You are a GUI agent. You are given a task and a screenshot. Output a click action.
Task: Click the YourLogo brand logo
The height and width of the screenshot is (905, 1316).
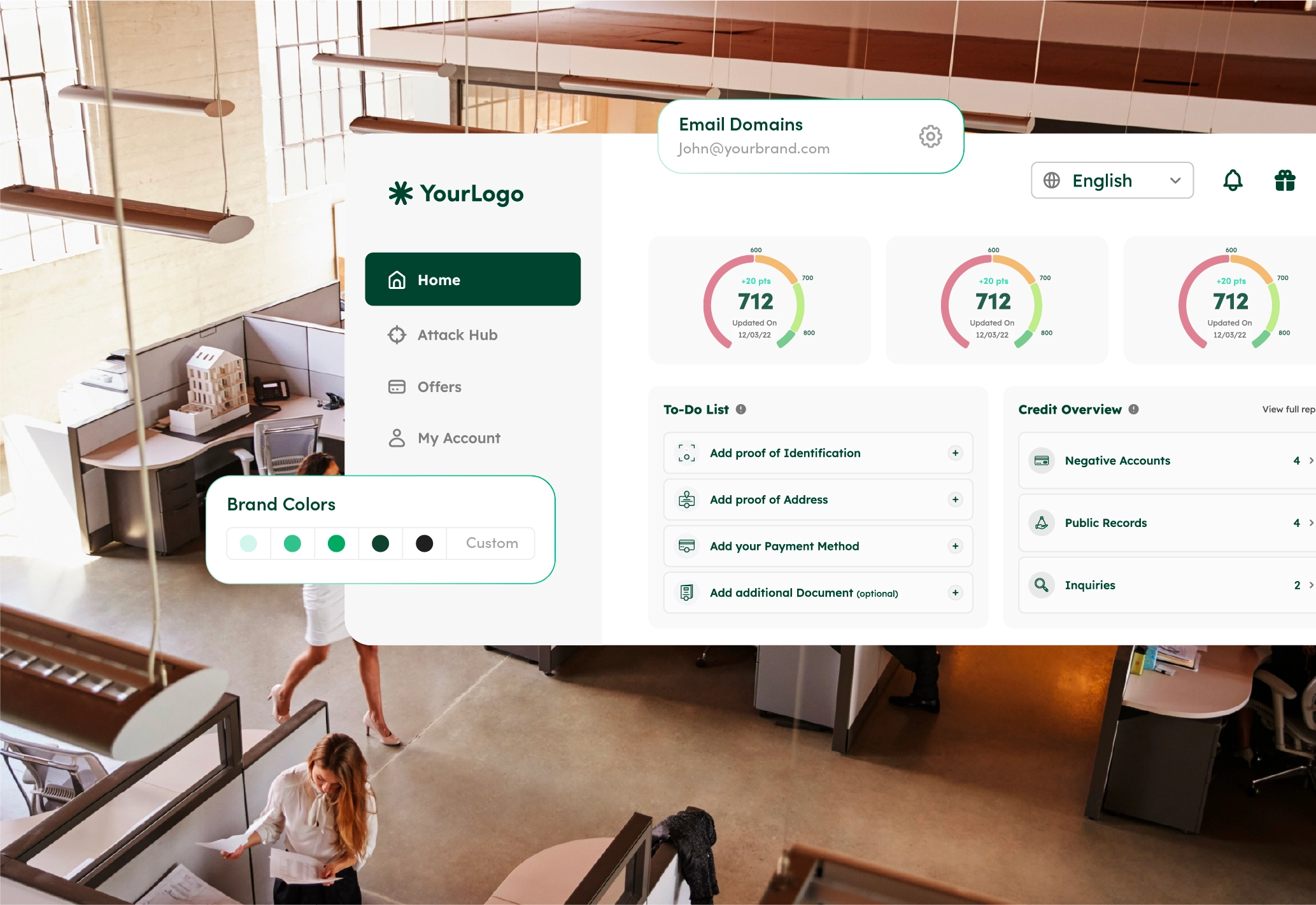point(456,193)
